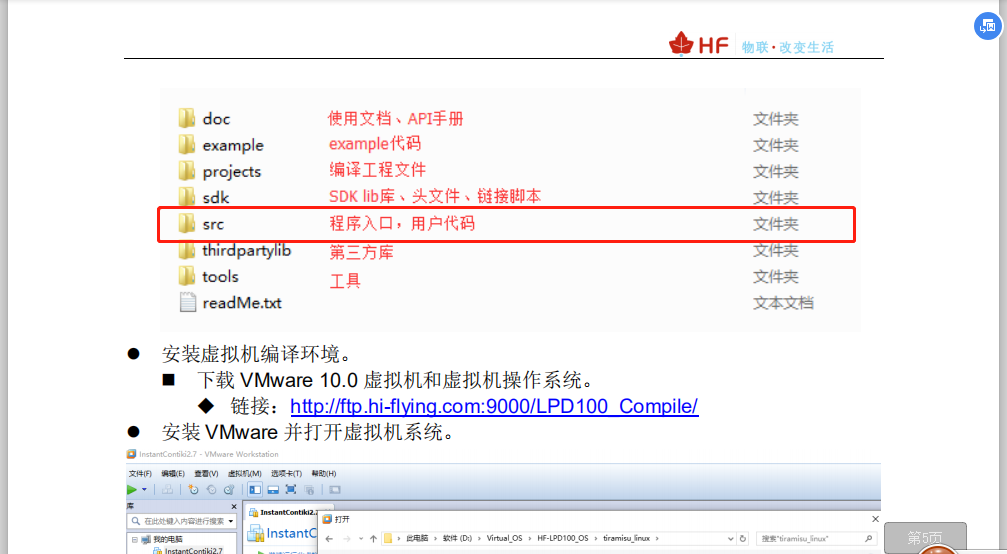Open the recent locations dropdown arrow
1007x554 pixels.
(x=361, y=539)
